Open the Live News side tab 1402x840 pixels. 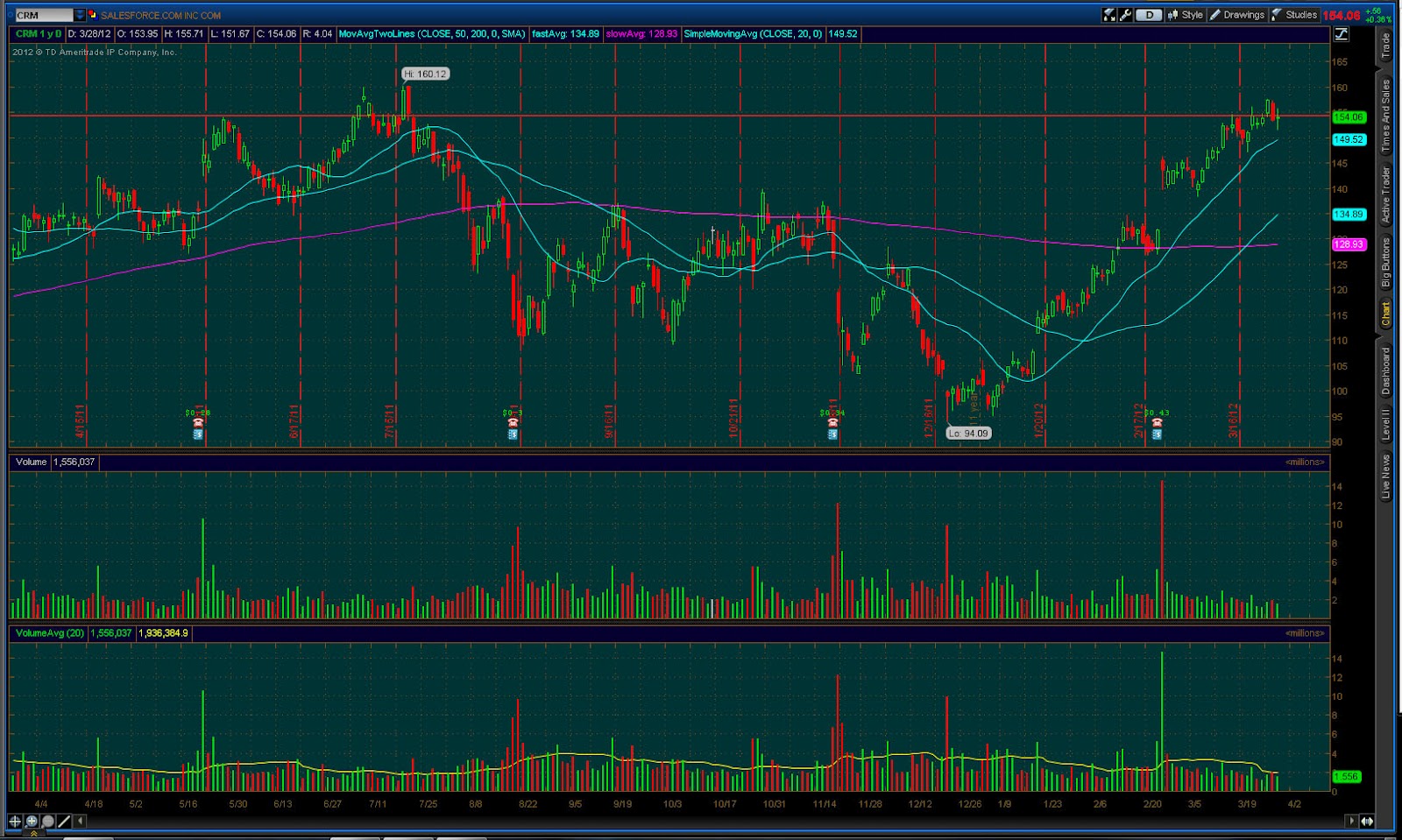coord(1385,476)
